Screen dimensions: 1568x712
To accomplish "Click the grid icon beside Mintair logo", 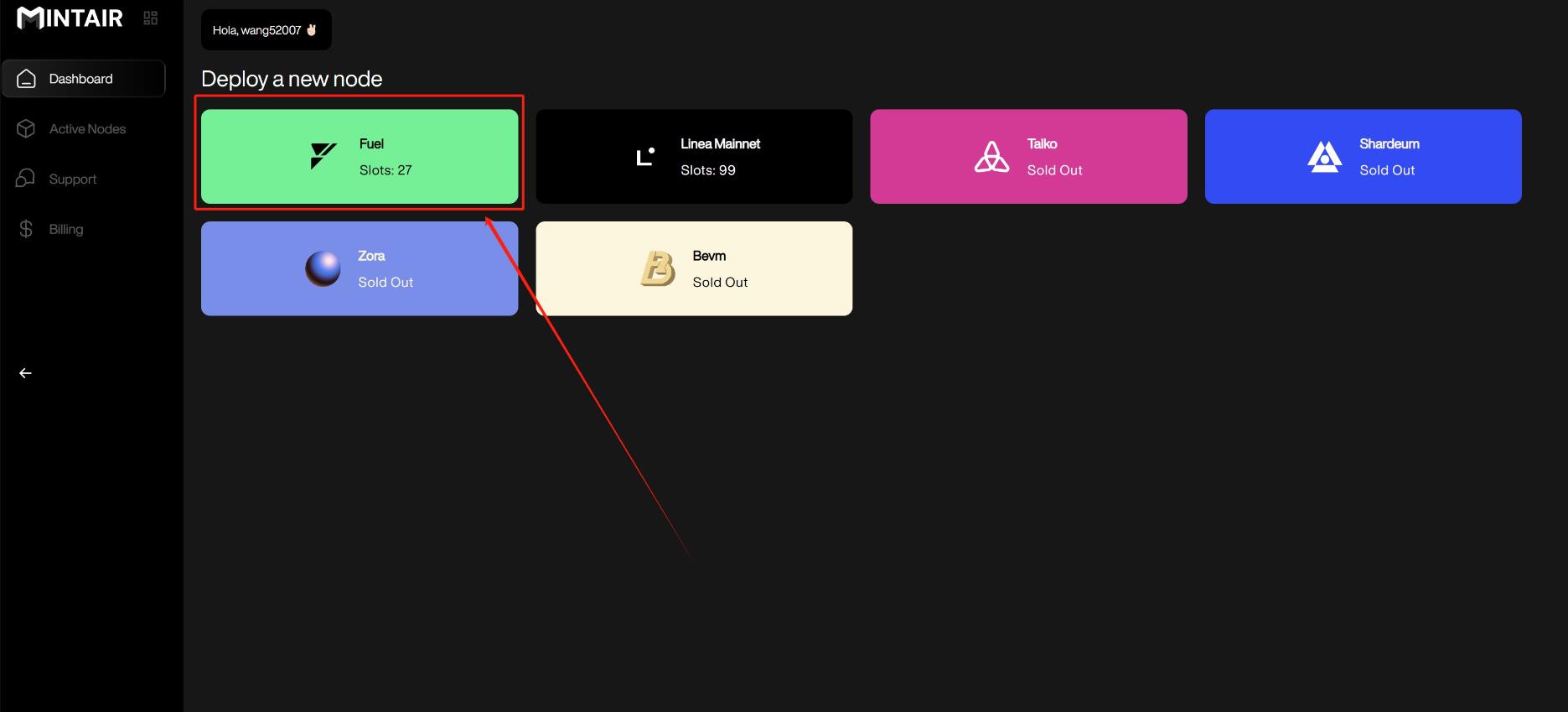I will pos(151,18).
